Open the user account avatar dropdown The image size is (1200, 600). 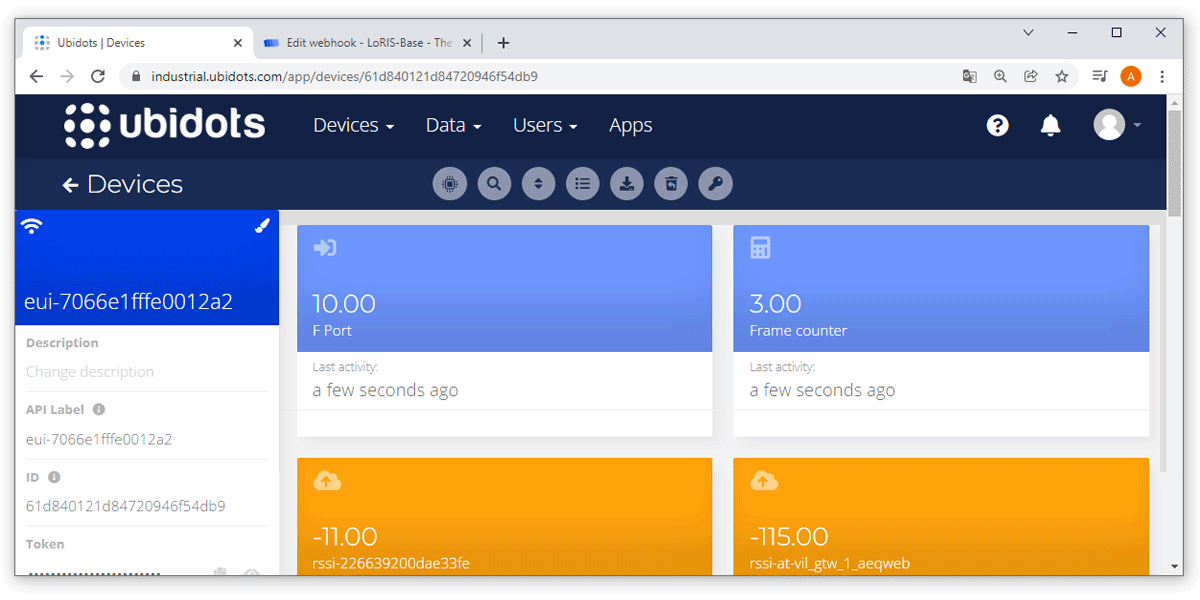coord(1117,125)
